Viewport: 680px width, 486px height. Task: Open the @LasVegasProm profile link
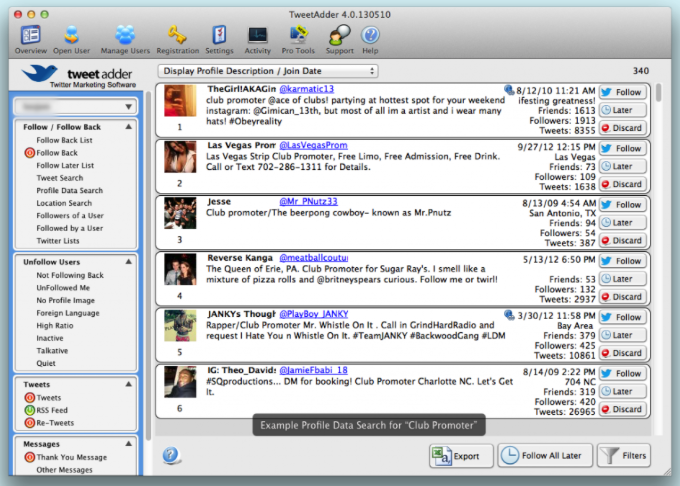(x=313, y=145)
